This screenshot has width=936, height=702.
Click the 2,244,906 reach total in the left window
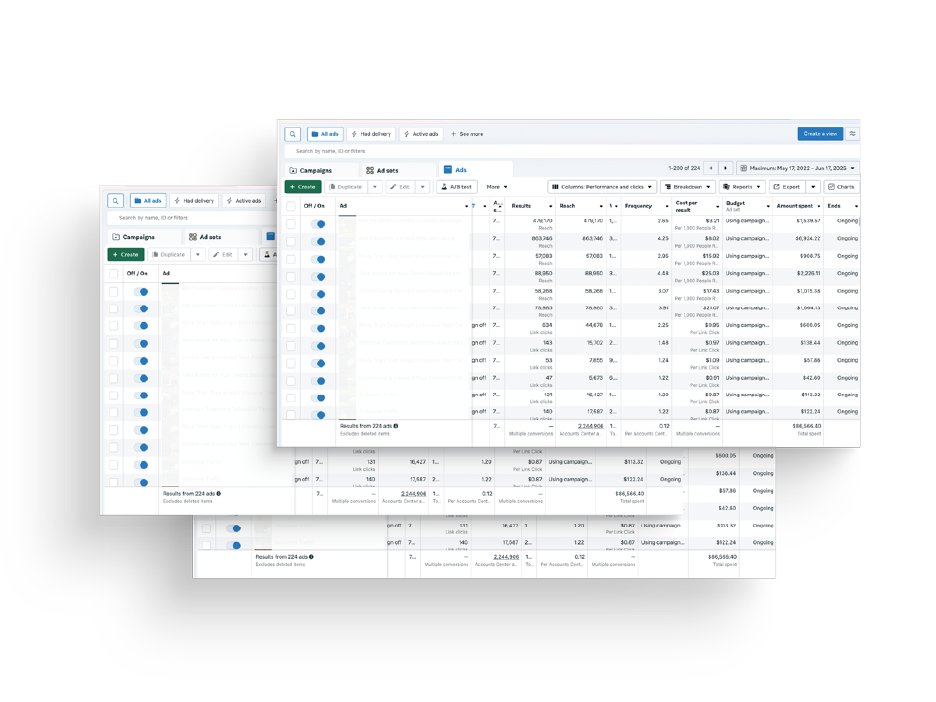point(414,494)
